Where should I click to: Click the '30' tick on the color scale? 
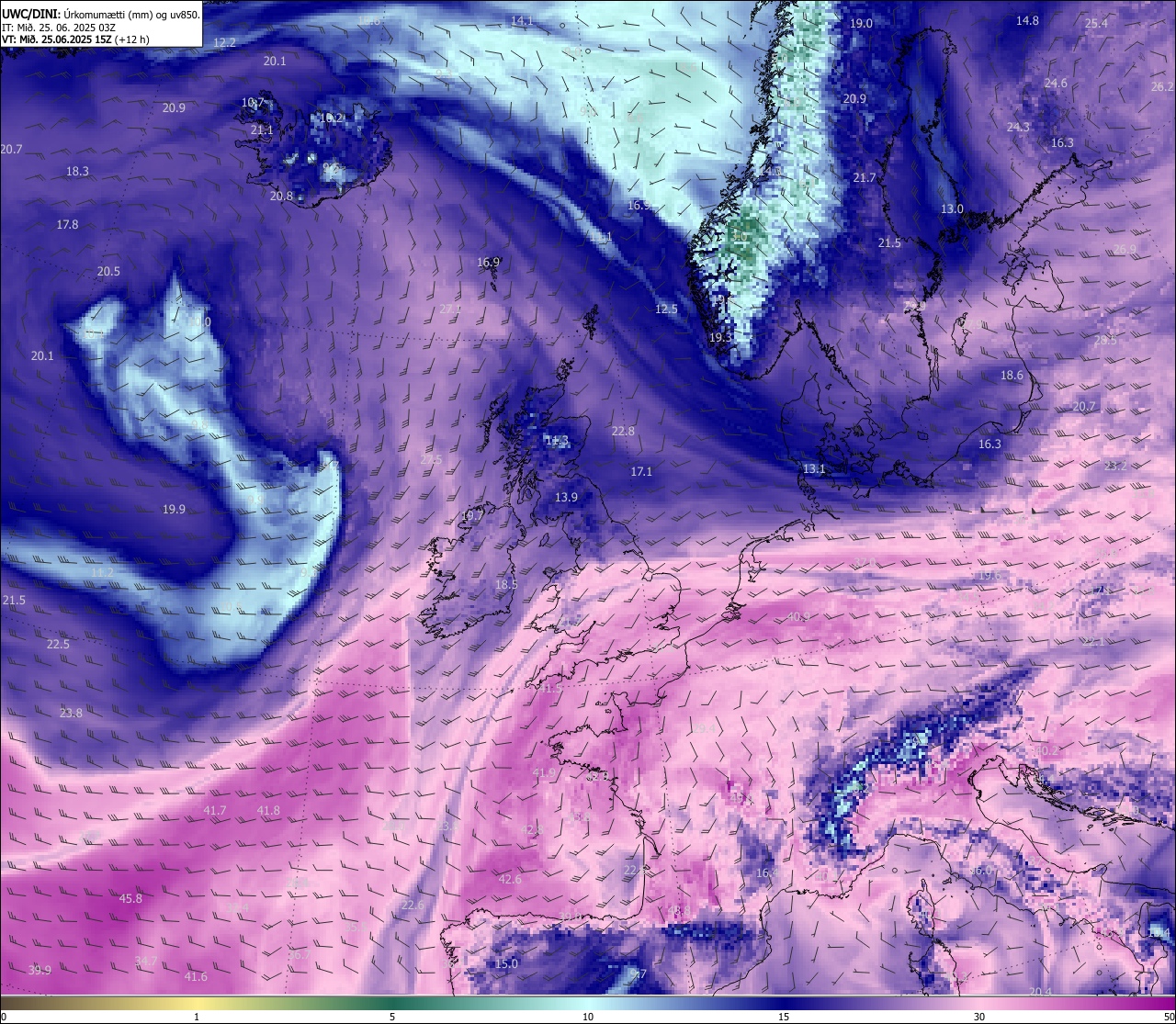(979, 1017)
